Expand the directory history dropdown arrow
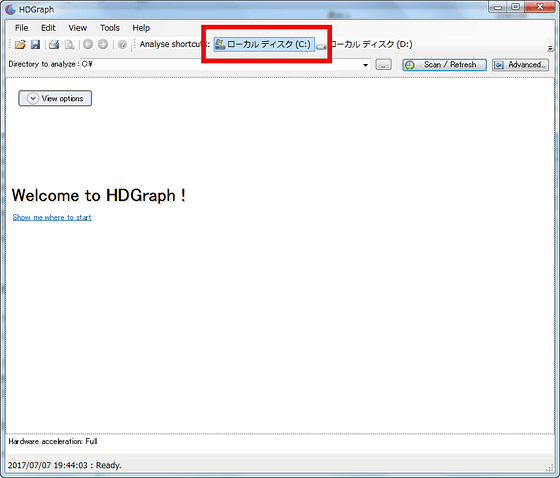The height and width of the screenshot is (478, 560). [x=365, y=65]
